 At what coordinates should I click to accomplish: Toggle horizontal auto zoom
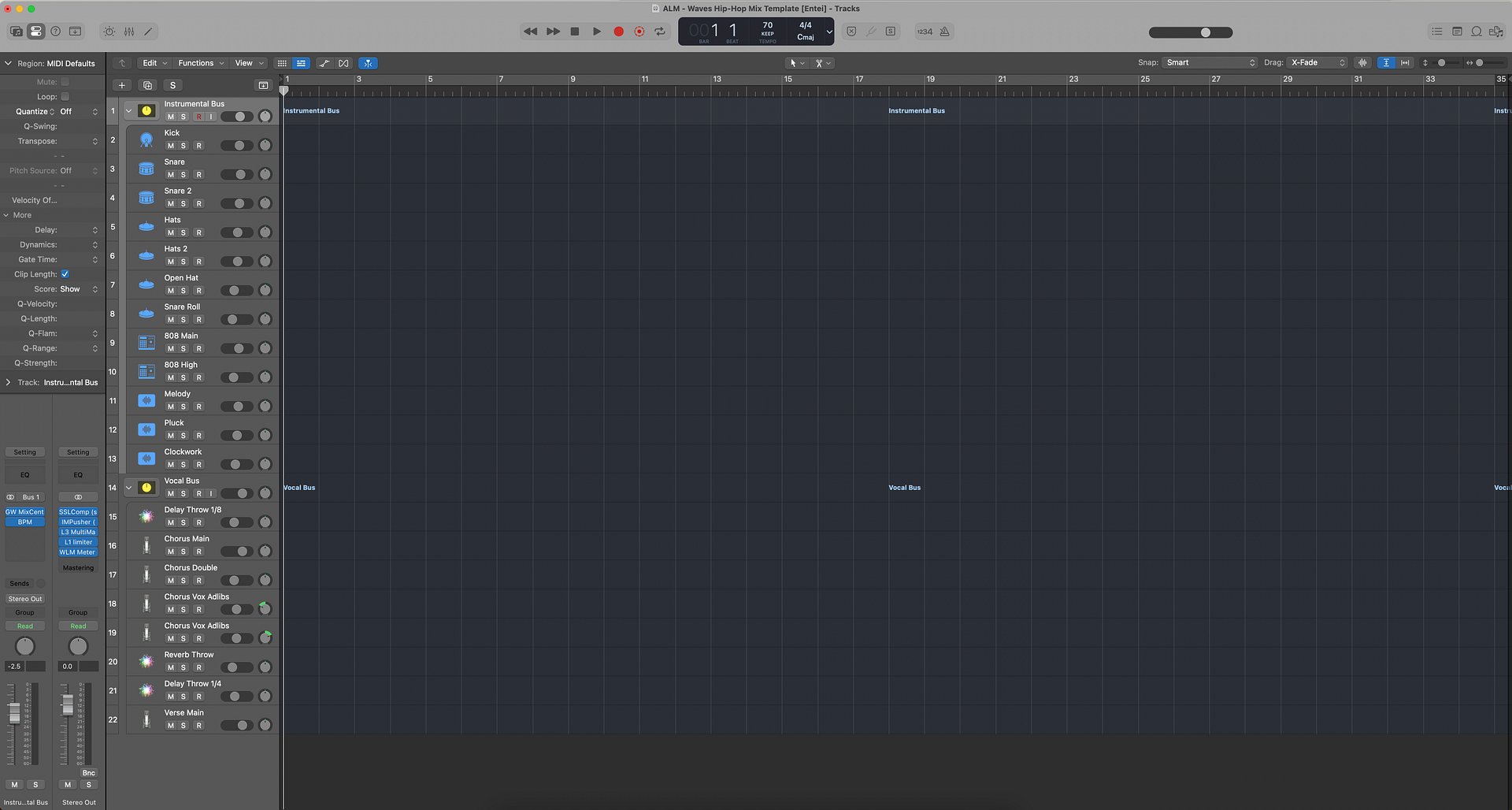click(1405, 63)
